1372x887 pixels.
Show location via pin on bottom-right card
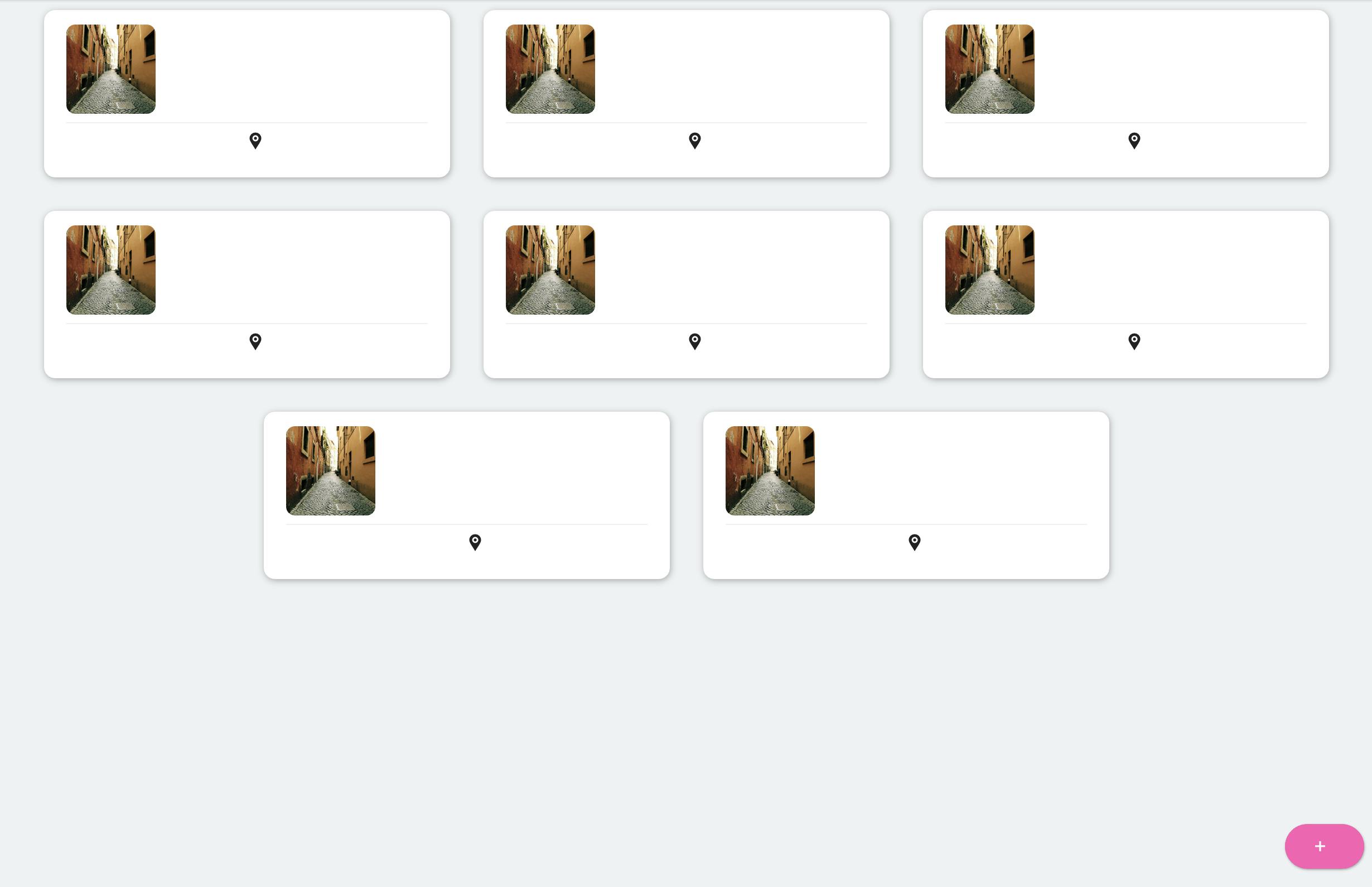coord(914,543)
